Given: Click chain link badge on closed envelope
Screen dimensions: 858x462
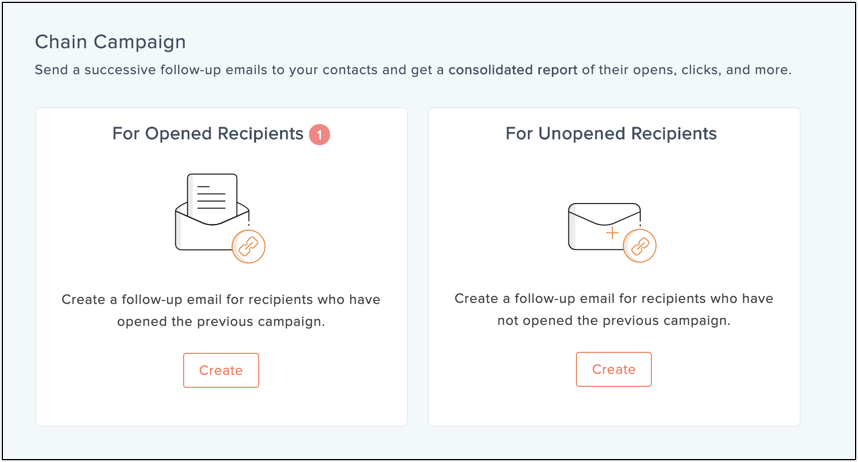Looking at the screenshot, I should (x=640, y=246).
